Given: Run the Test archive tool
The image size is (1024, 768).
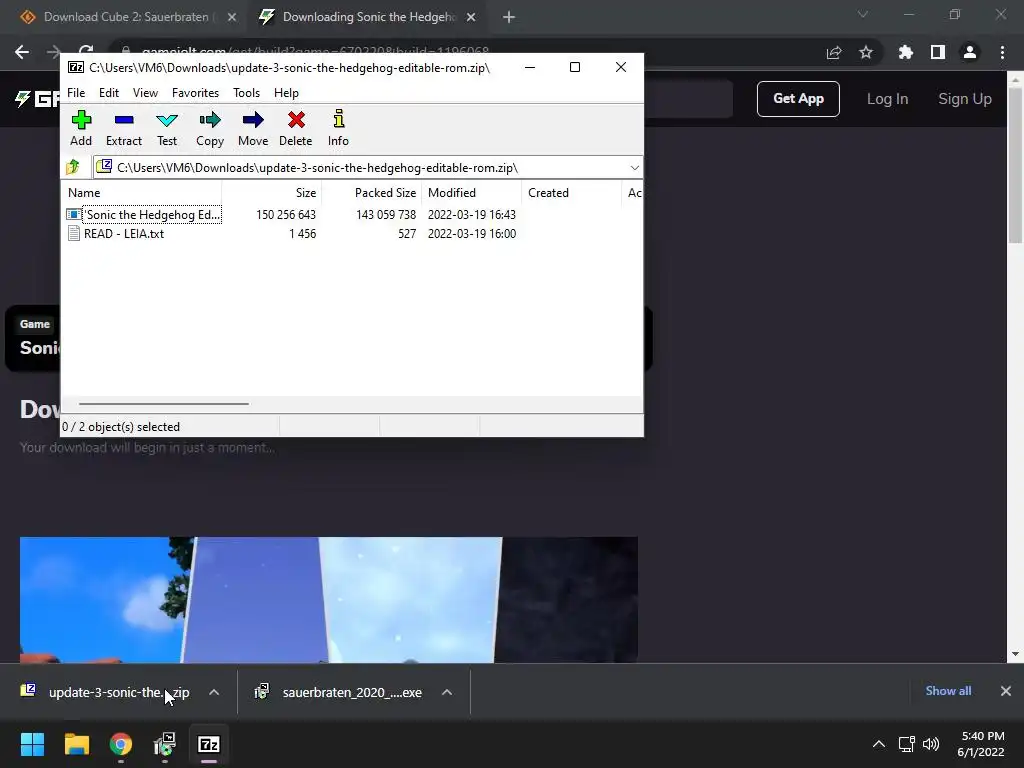Looking at the screenshot, I should [167, 128].
